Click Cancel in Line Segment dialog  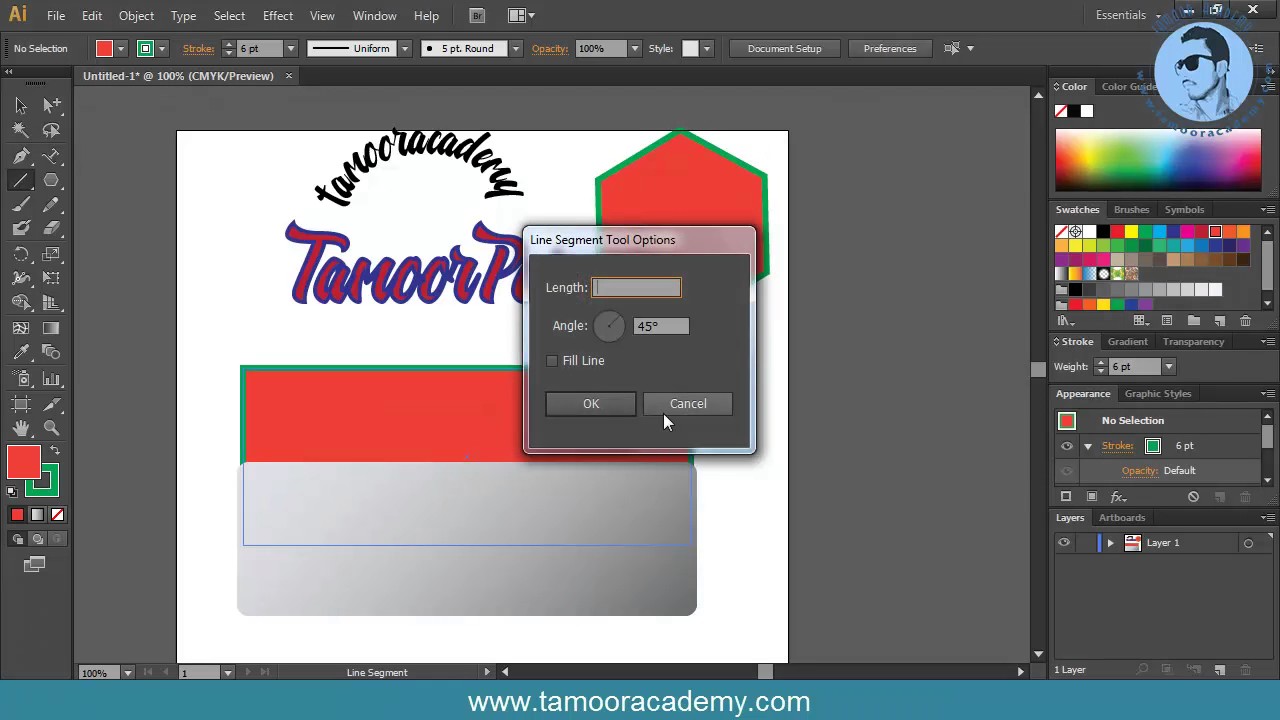pos(688,404)
